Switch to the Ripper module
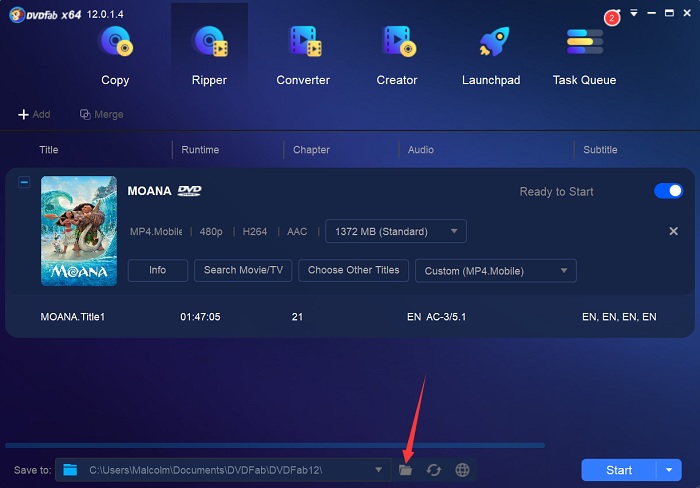Viewport: 700px width, 488px height. click(x=209, y=54)
